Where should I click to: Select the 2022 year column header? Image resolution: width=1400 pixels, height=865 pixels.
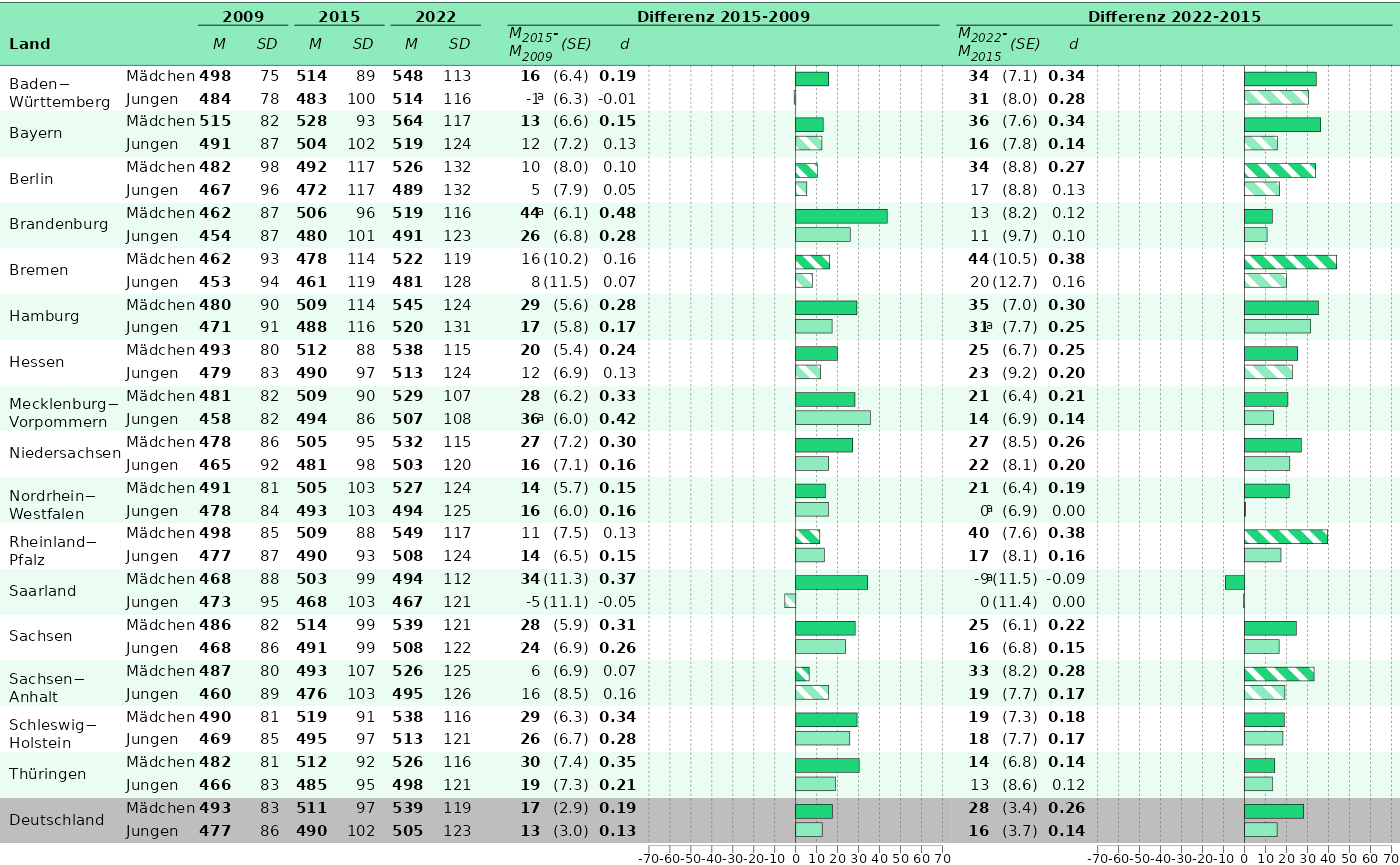point(435,17)
